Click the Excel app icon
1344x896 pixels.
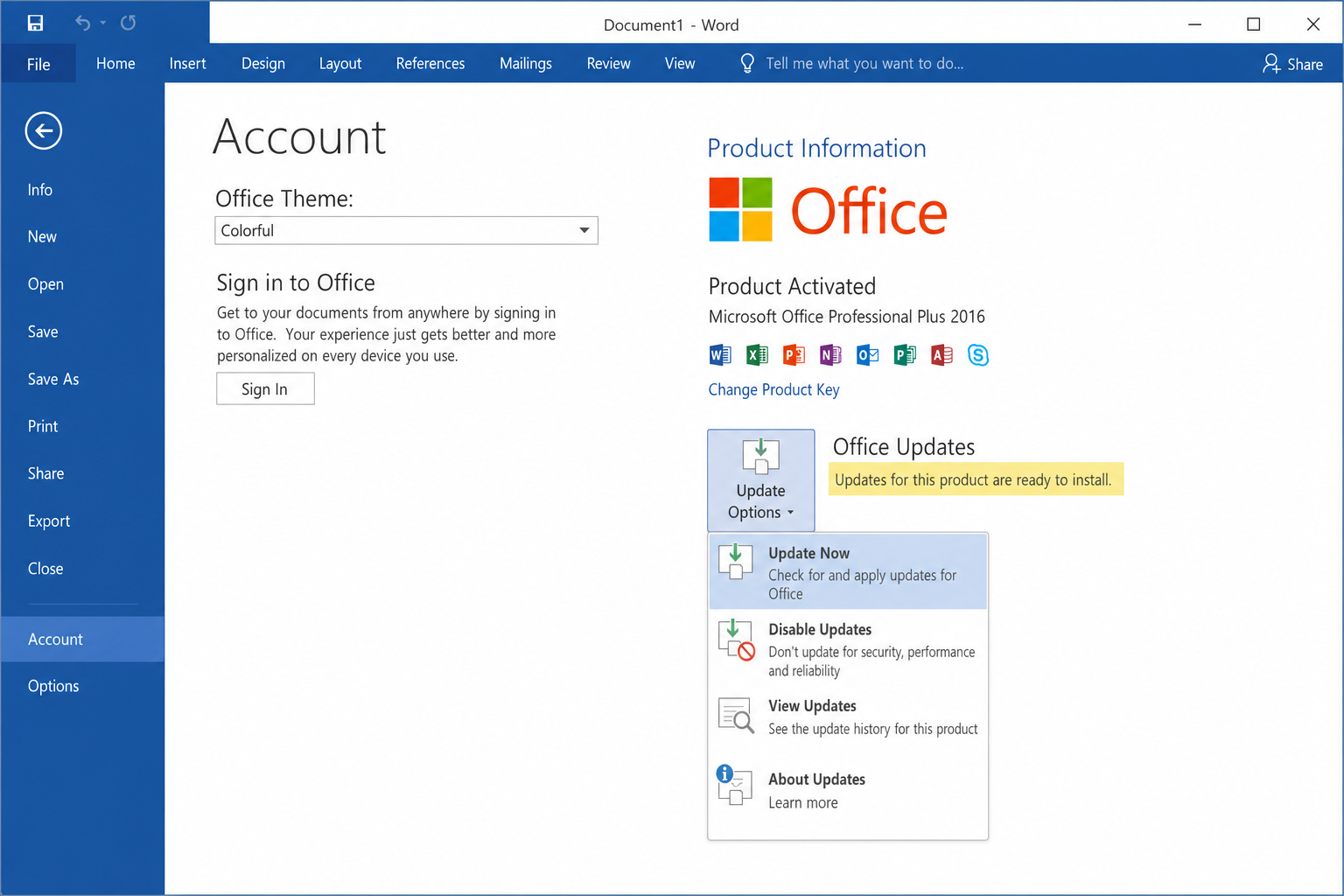pyautogui.click(x=757, y=354)
